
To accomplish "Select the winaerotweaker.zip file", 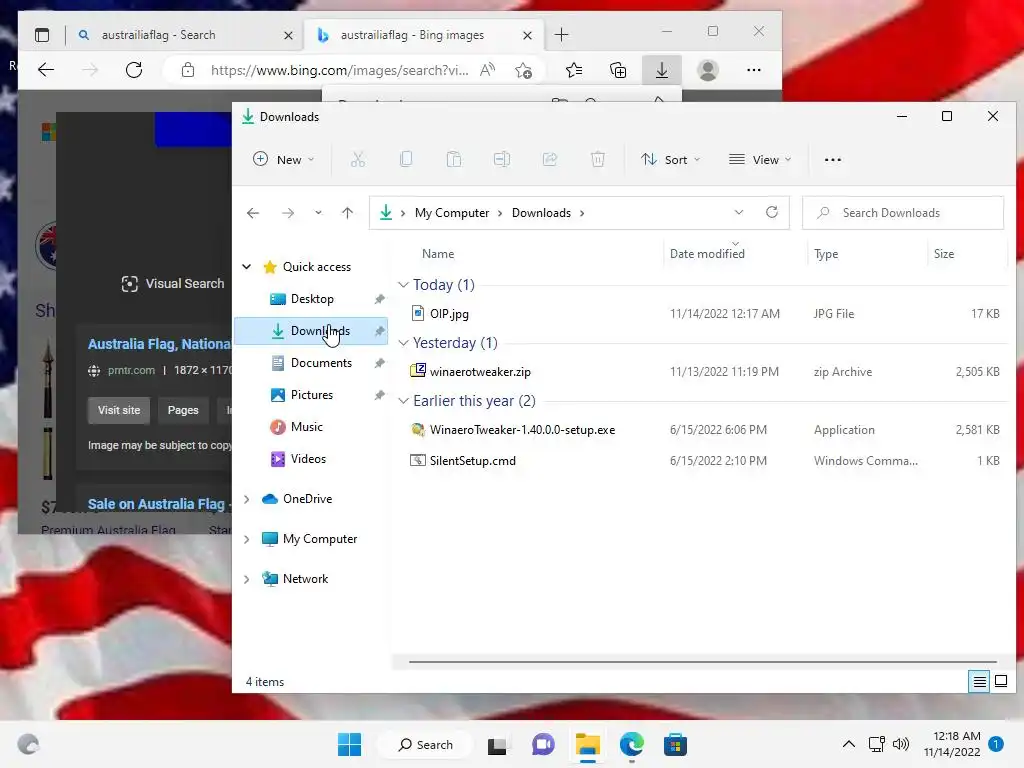I will pyautogui.click(x=480, y=372).
